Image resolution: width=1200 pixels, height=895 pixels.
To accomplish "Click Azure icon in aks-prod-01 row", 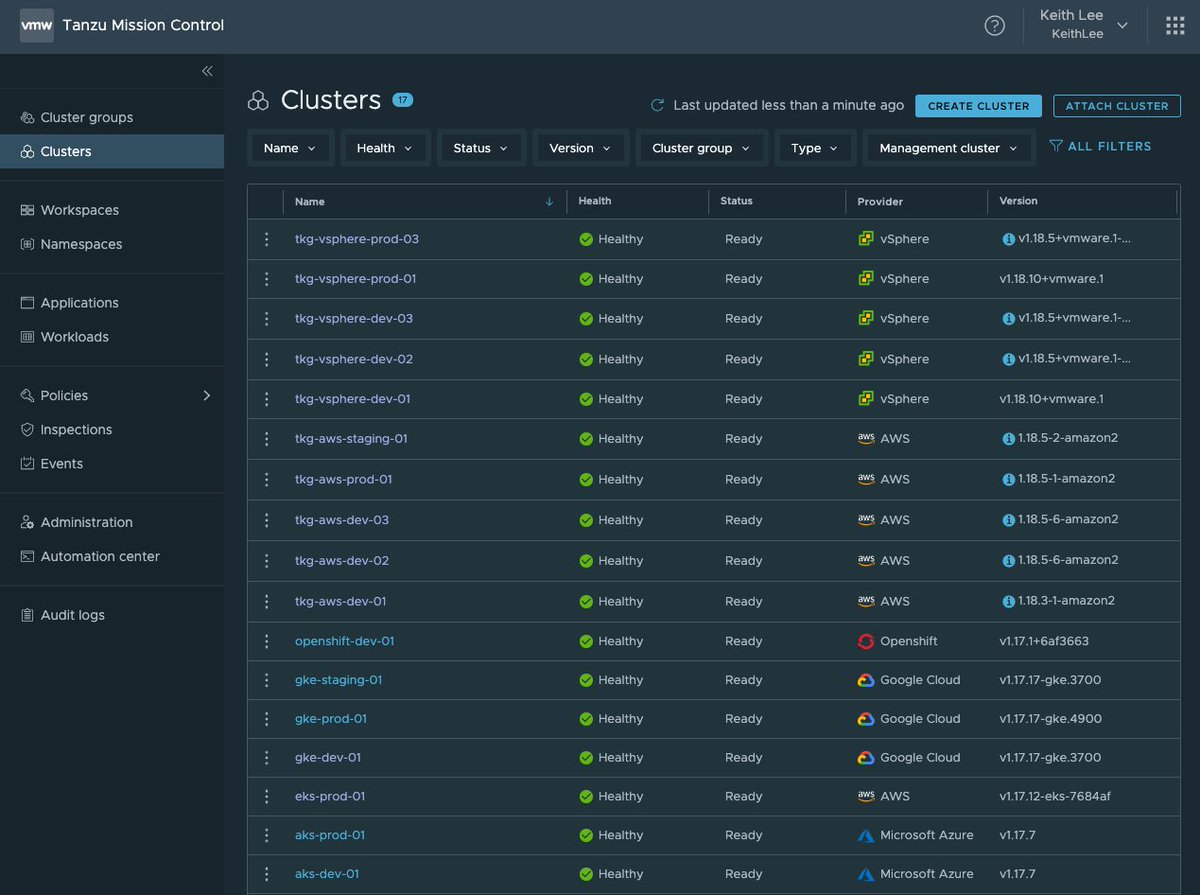I will (x=866, y=835).
